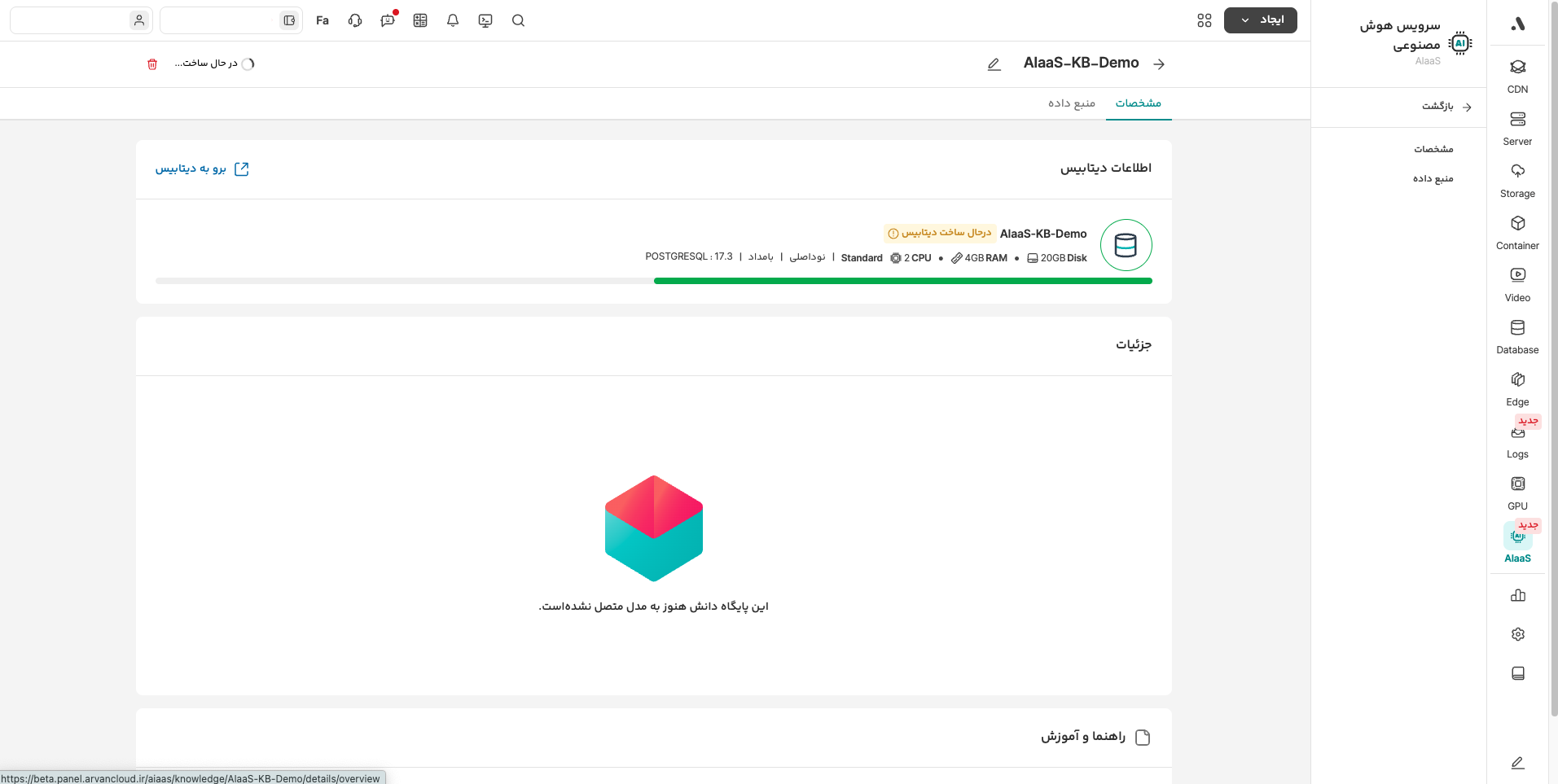Open the search magnifier icon
1558x784 pixels.
click(x=518, y=20)
